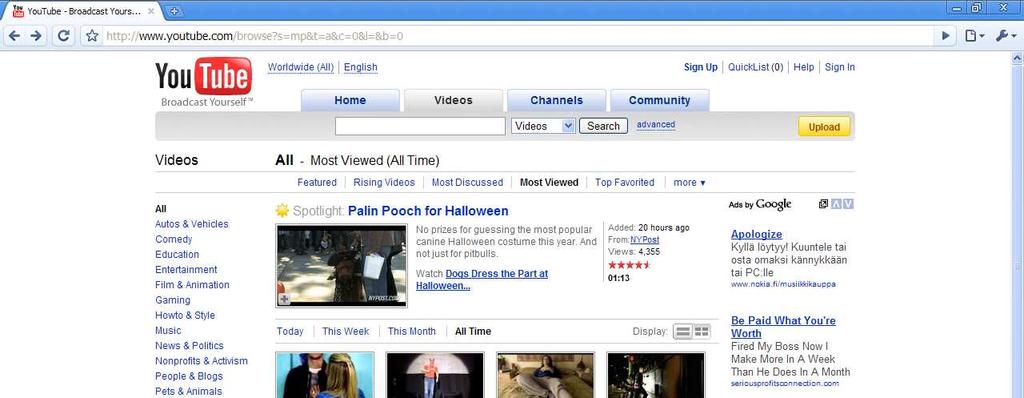Screen dimensions: 1024x398
Task: Play the Spotlight video thumbnail
Action: click(342, 266)
